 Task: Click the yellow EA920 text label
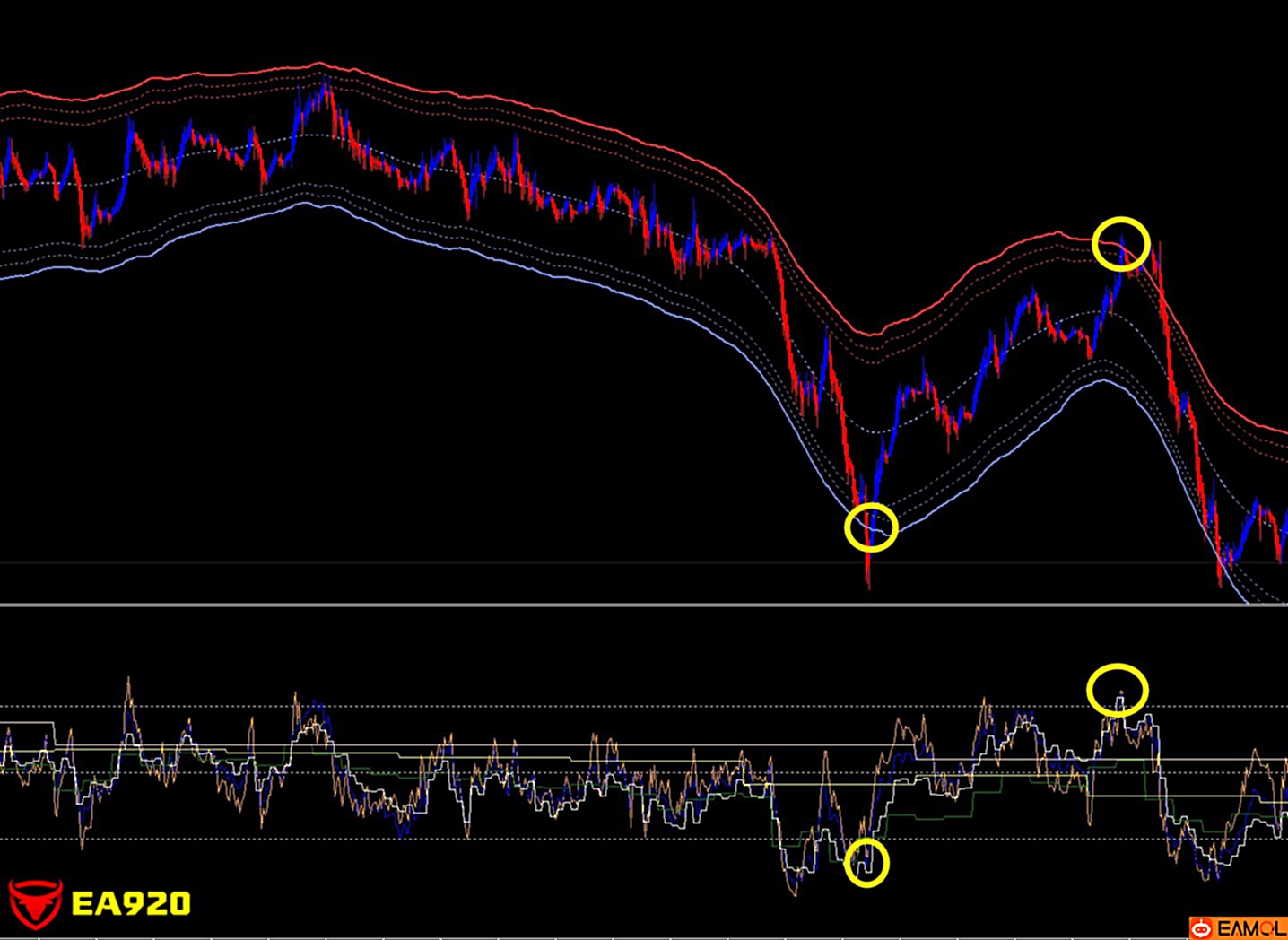(131, 903)
